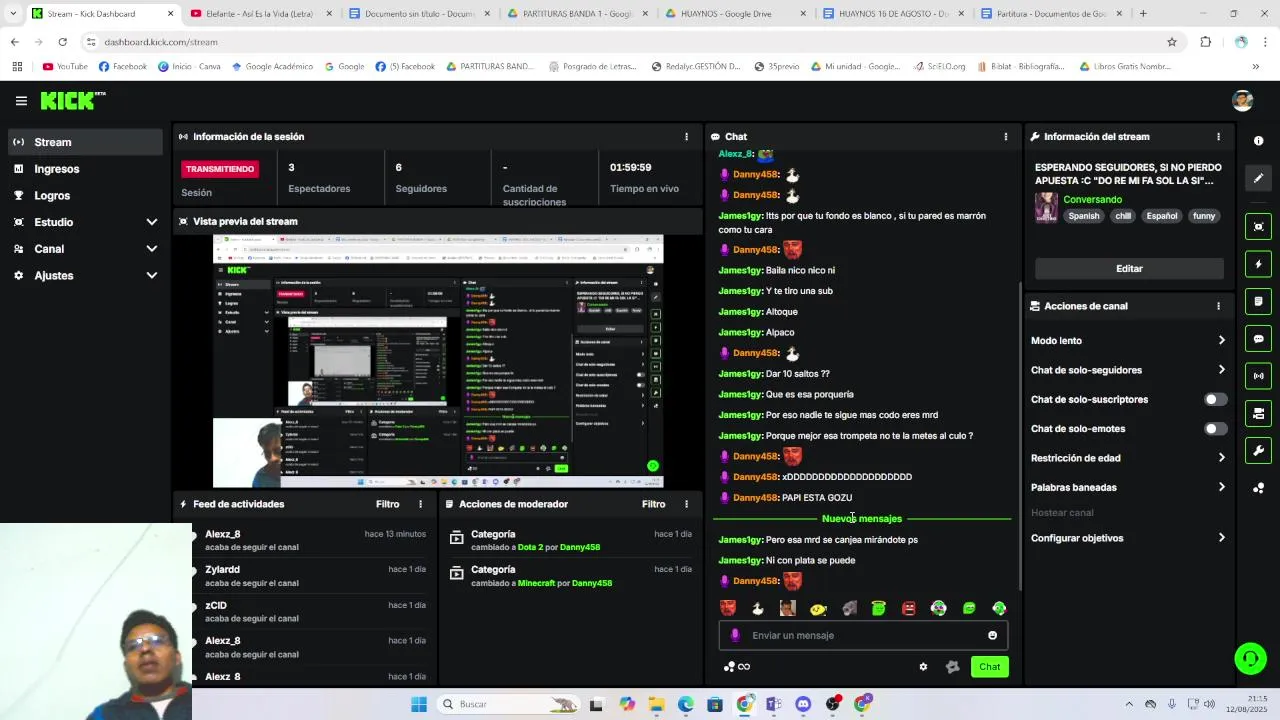
Task: Select the yellow lemon emote
Action: (818, 608)
